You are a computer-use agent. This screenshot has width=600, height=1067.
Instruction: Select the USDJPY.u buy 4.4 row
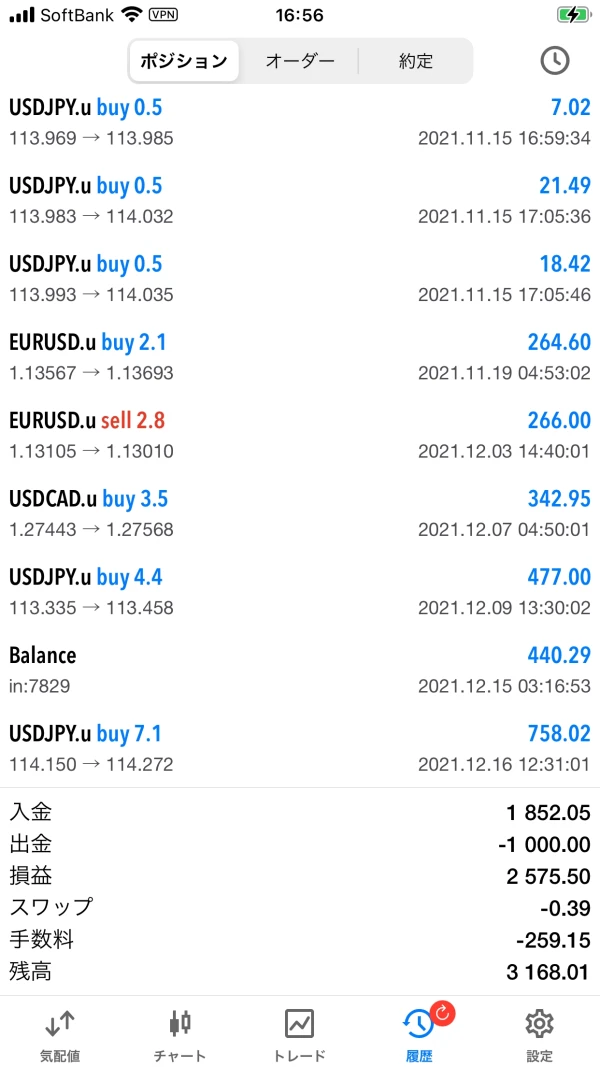[x=300, y=591]
